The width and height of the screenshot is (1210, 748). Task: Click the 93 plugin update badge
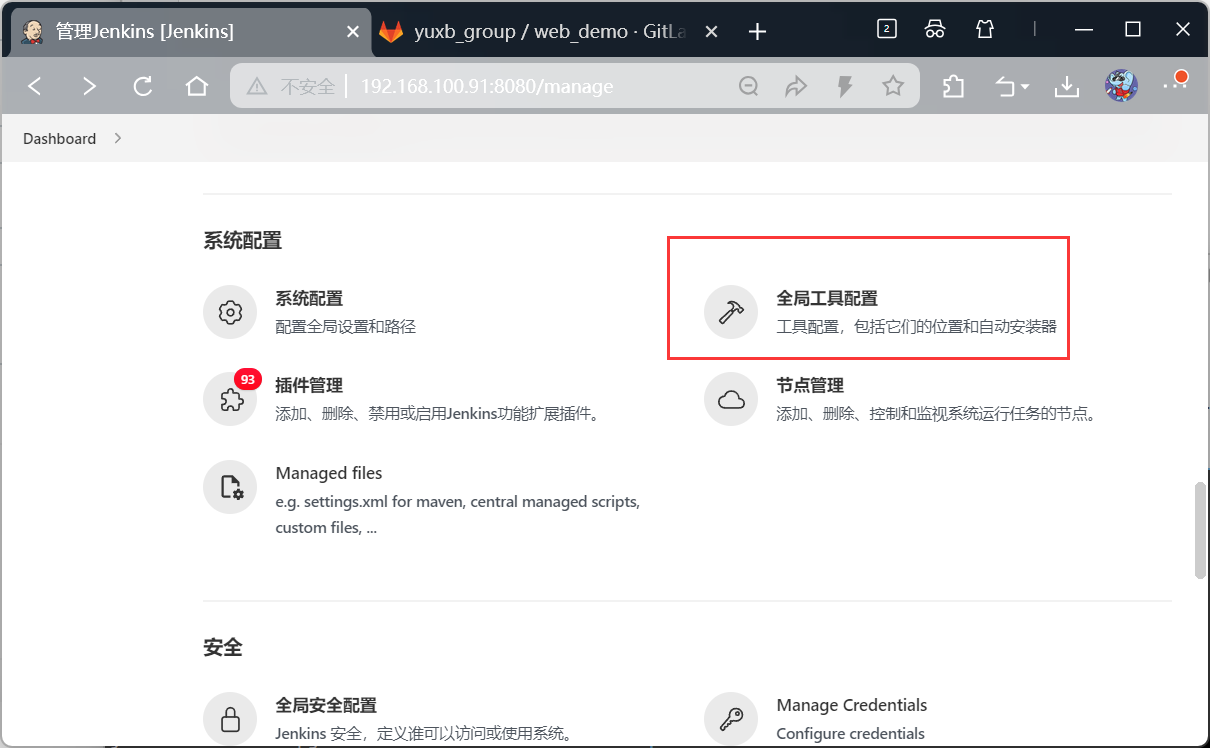[248, 380]
